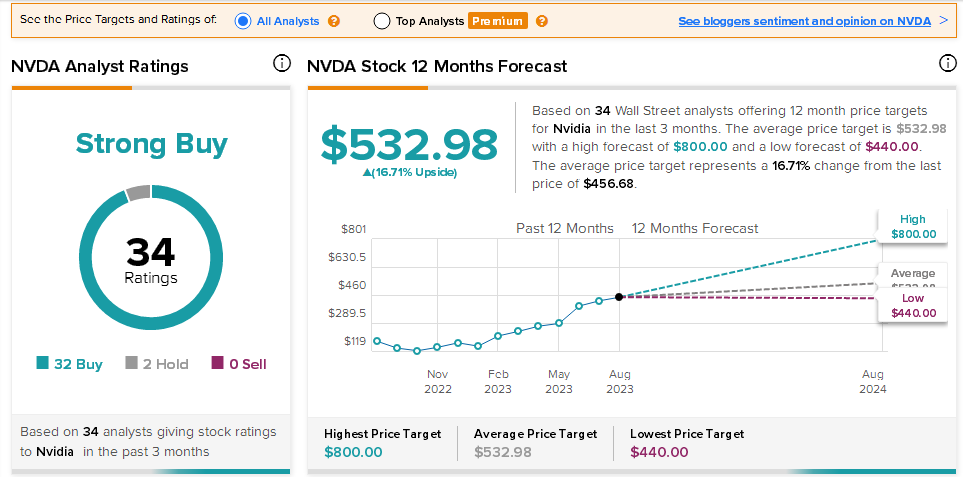Click the Low $440.00 forecast label
The image size is (963, 477).
point(913,306)
